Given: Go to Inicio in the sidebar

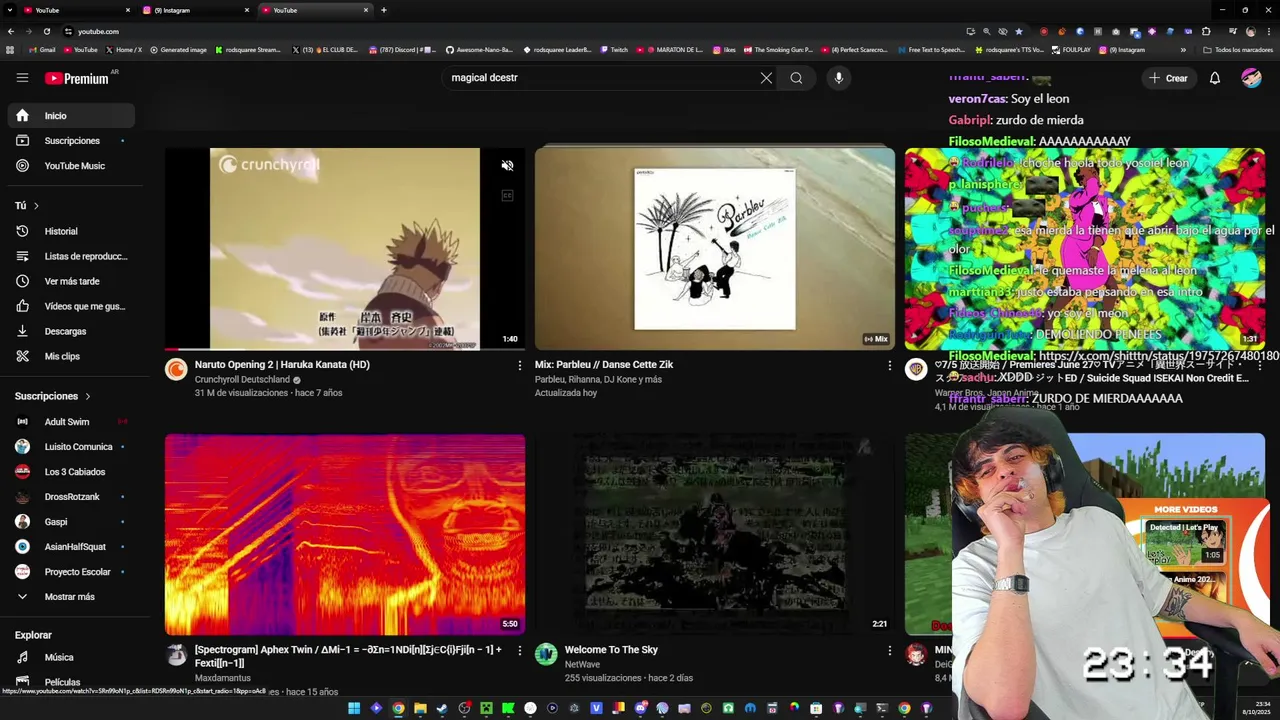Looking at the screenshot, I should (71, 116).
